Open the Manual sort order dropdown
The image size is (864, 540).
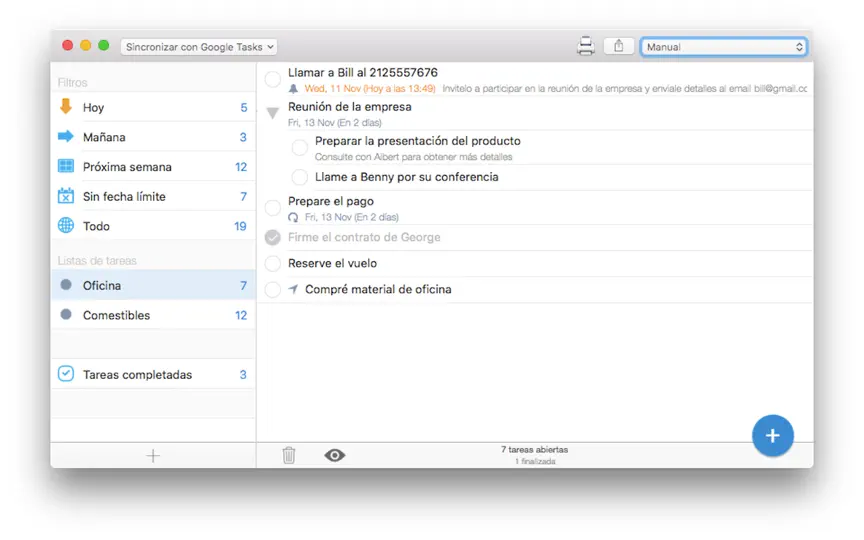pos(723,47)
